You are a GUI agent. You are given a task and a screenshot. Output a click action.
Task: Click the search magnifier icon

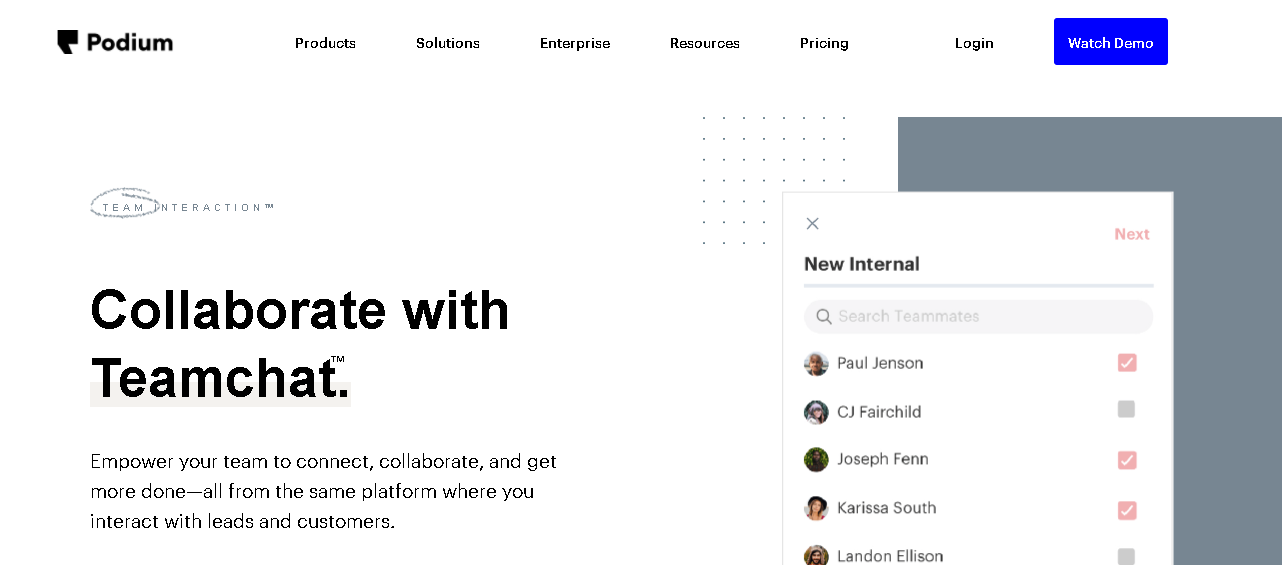click(x=824, y=317)
